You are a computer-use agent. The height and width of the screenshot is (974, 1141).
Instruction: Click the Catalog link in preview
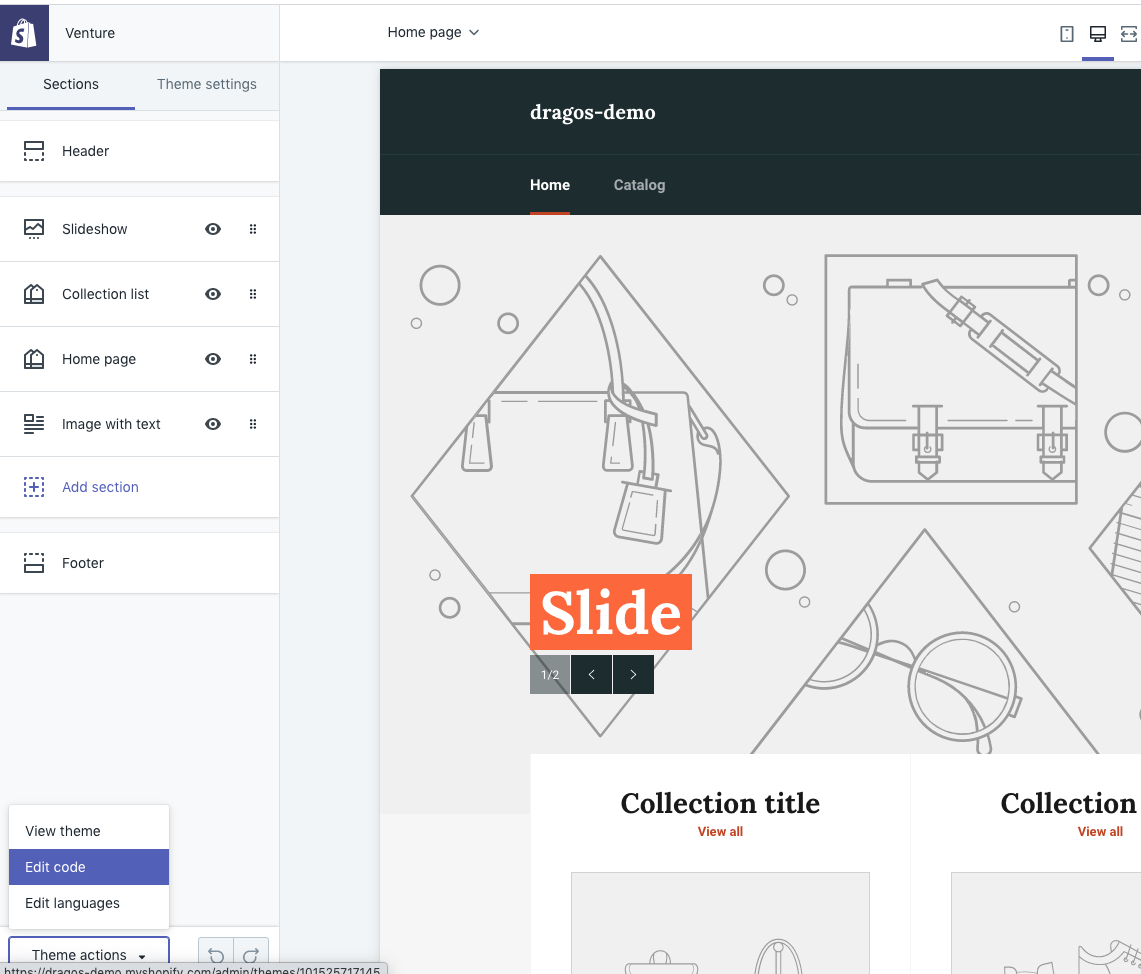coord(639,185)
